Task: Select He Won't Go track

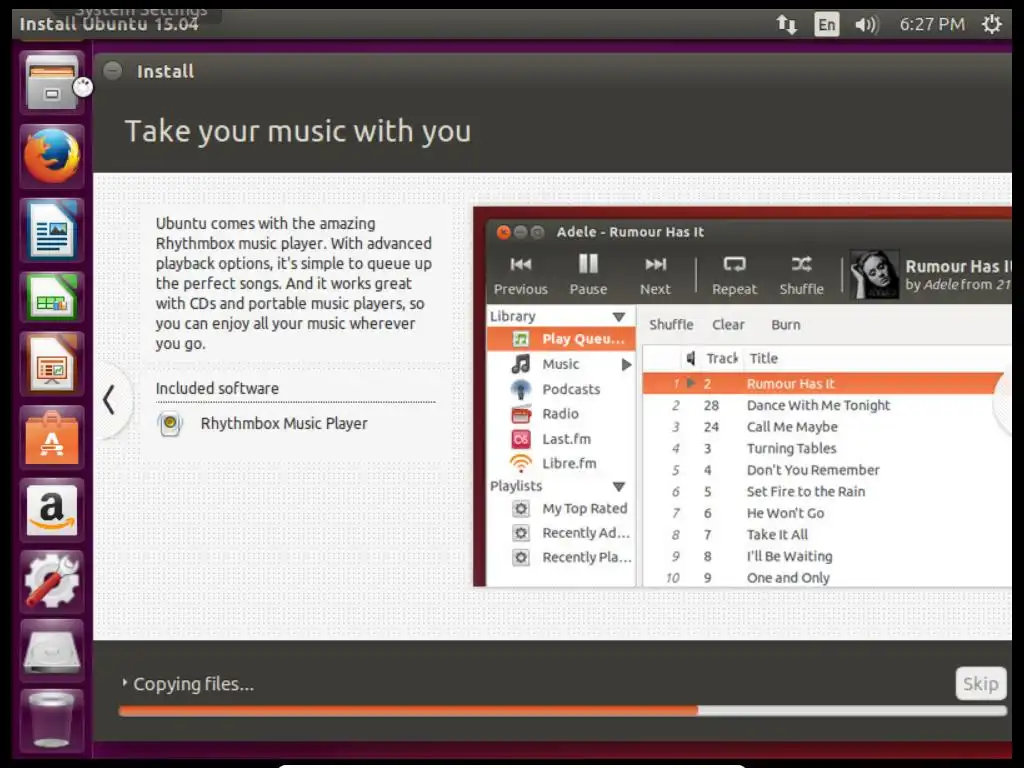Action: pos(827,513)
